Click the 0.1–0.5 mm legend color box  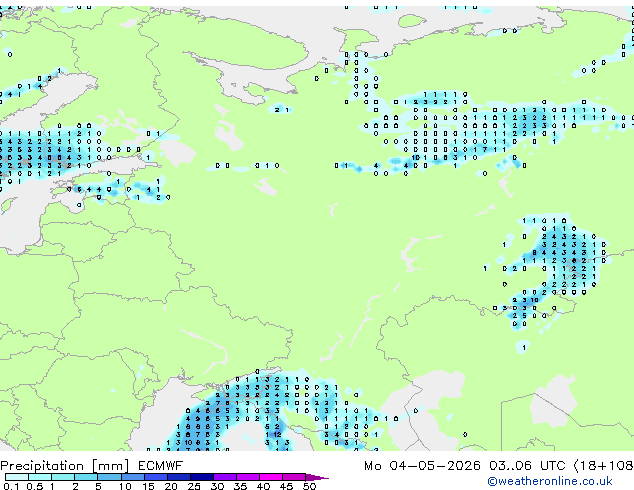point(17,477)
